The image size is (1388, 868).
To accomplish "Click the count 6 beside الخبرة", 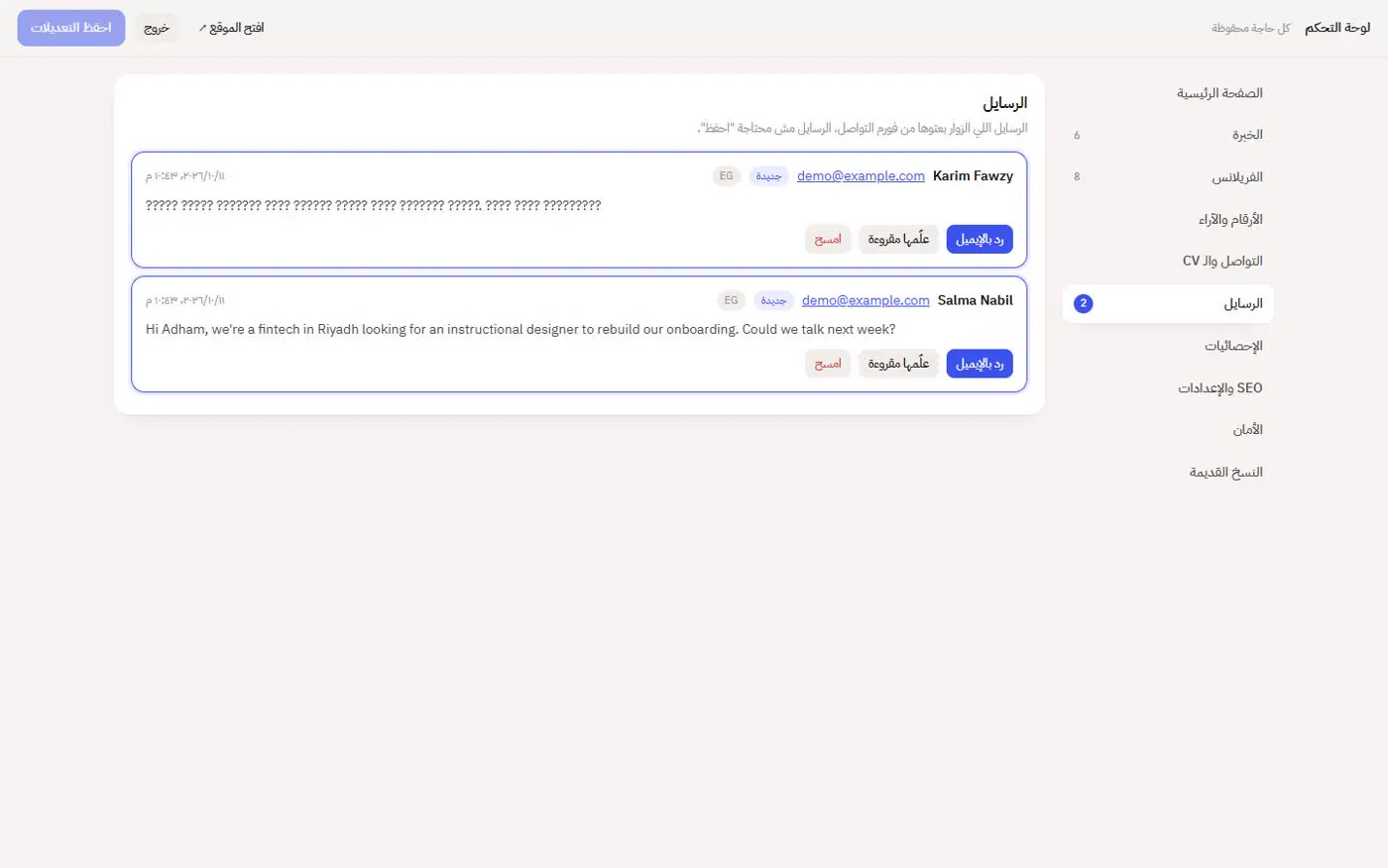I will (x=1077, y=135).
